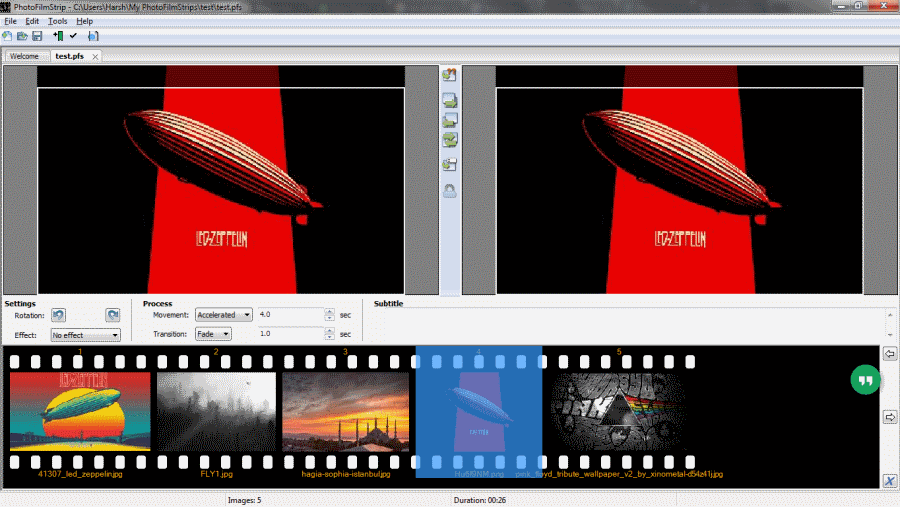Viewport: 900px width, 507px height.
Task: Click the Subtitle box scroll-up arrow
Action: pyautogui.click(x=890, y=315)
